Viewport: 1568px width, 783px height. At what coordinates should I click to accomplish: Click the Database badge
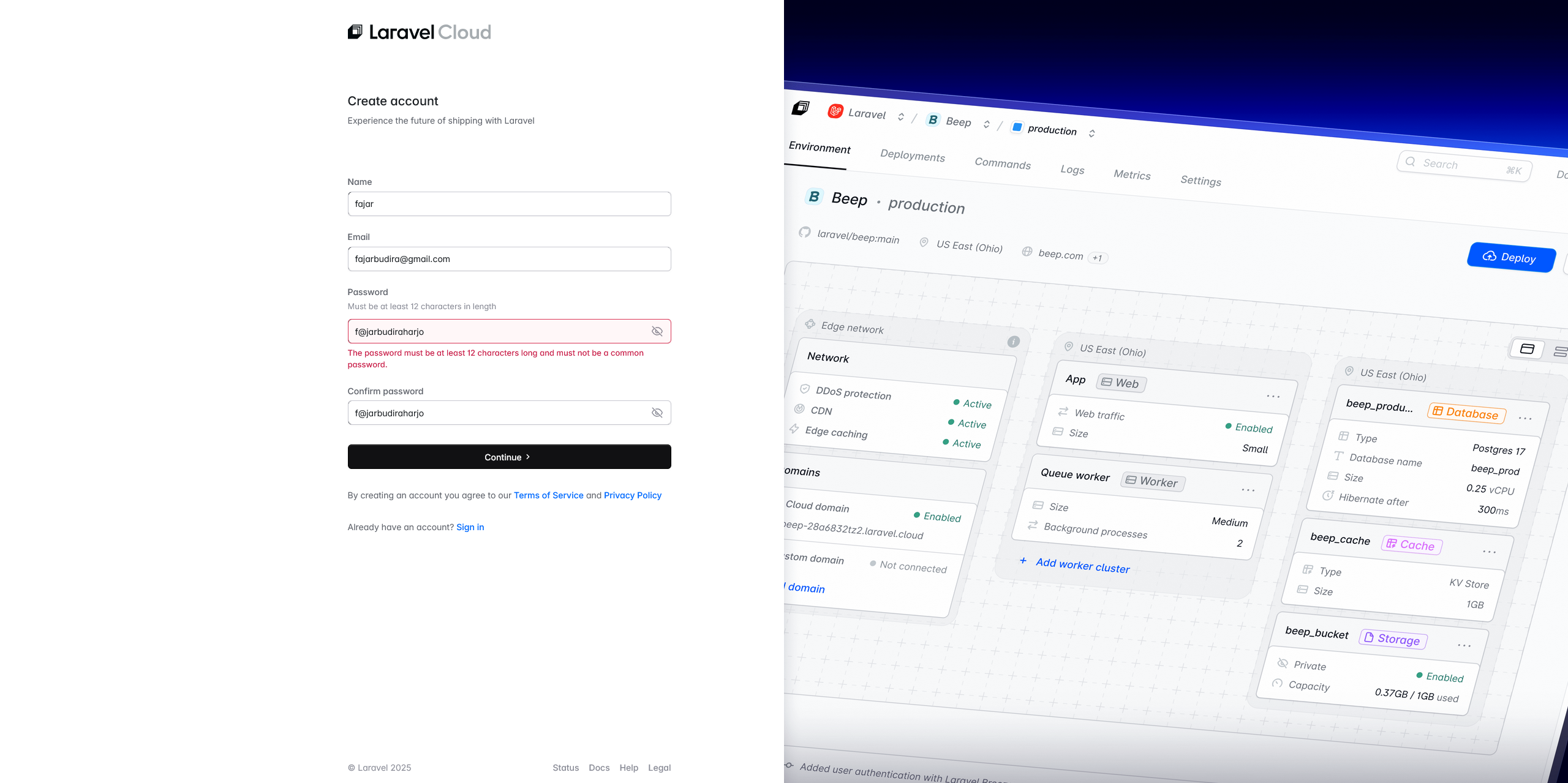1466,413
